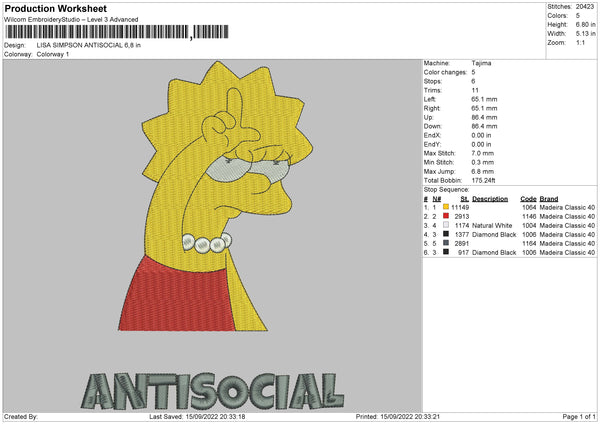Click the yellow swatch in stop 1

pos(446,207)
